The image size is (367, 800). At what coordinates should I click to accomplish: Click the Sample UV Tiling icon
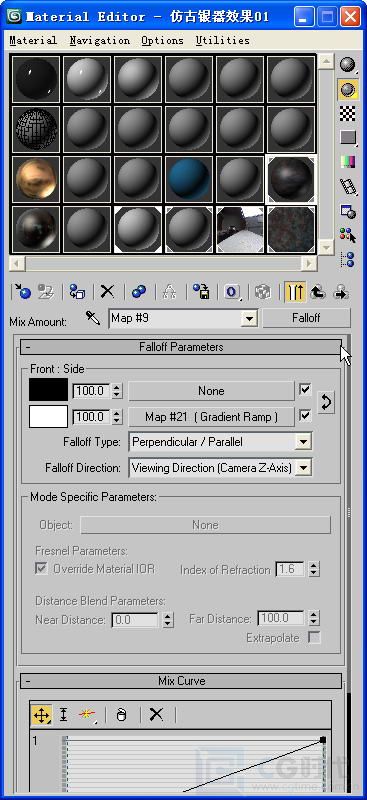tap(348, 137)
